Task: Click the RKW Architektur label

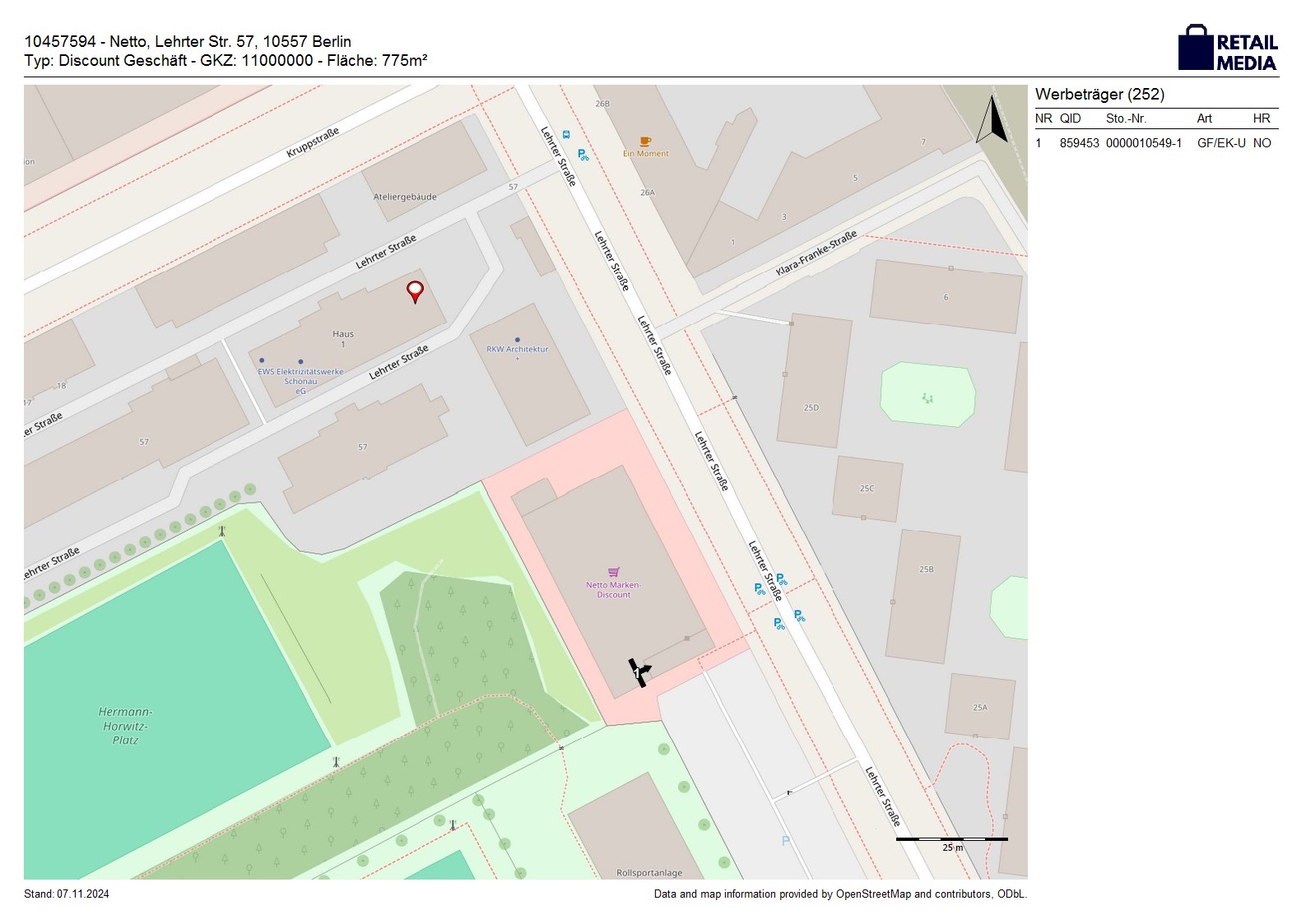Action: coord(517,349)
